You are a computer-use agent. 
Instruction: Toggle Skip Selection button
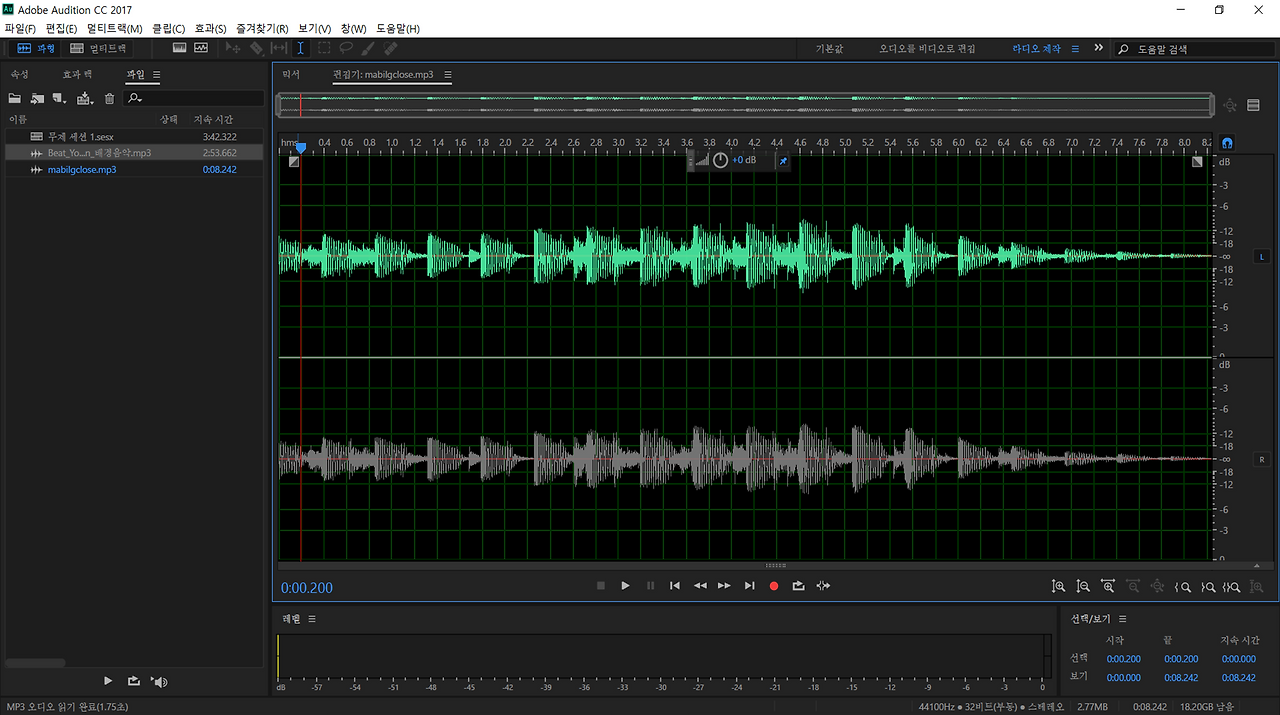(x=823, y=586)
